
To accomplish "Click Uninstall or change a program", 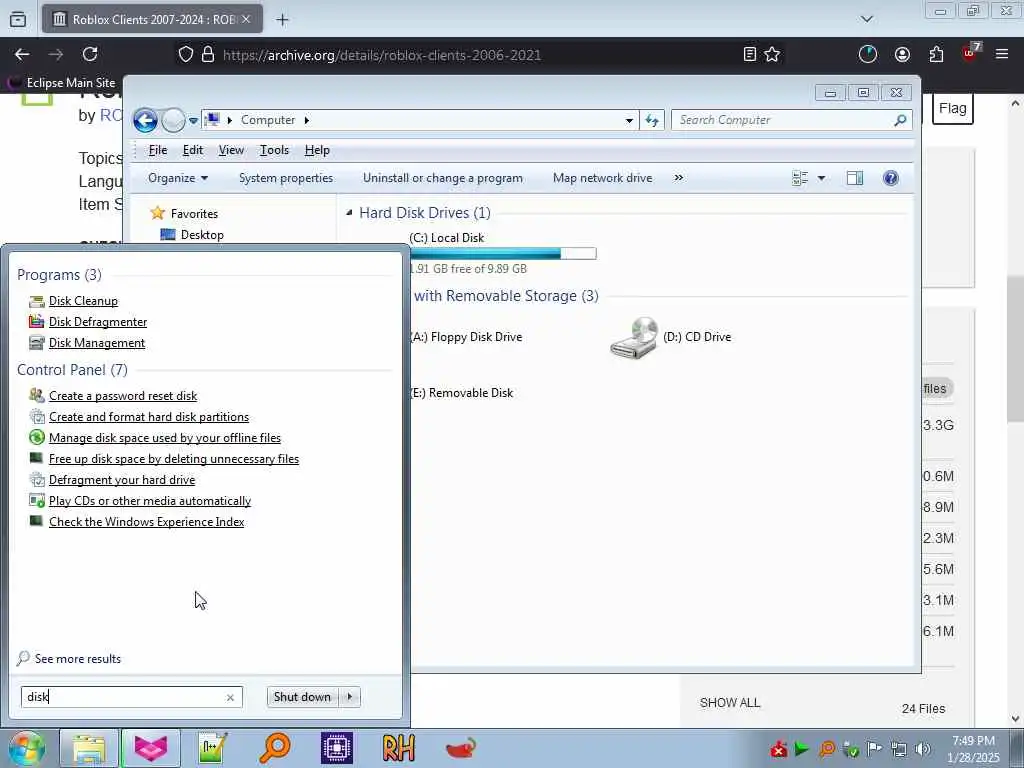I will pos(443,178).
